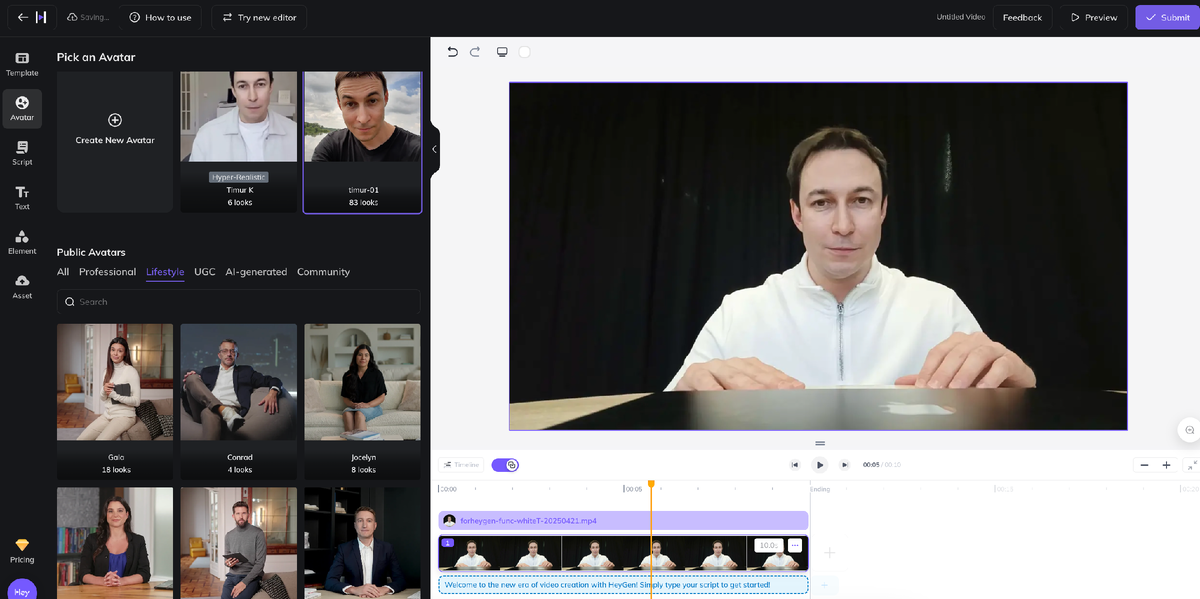Image resolution: width=1200 pixels, height=599 pixels.
Task: Choose the Conrad public avatar
Action: pos(239,402)
